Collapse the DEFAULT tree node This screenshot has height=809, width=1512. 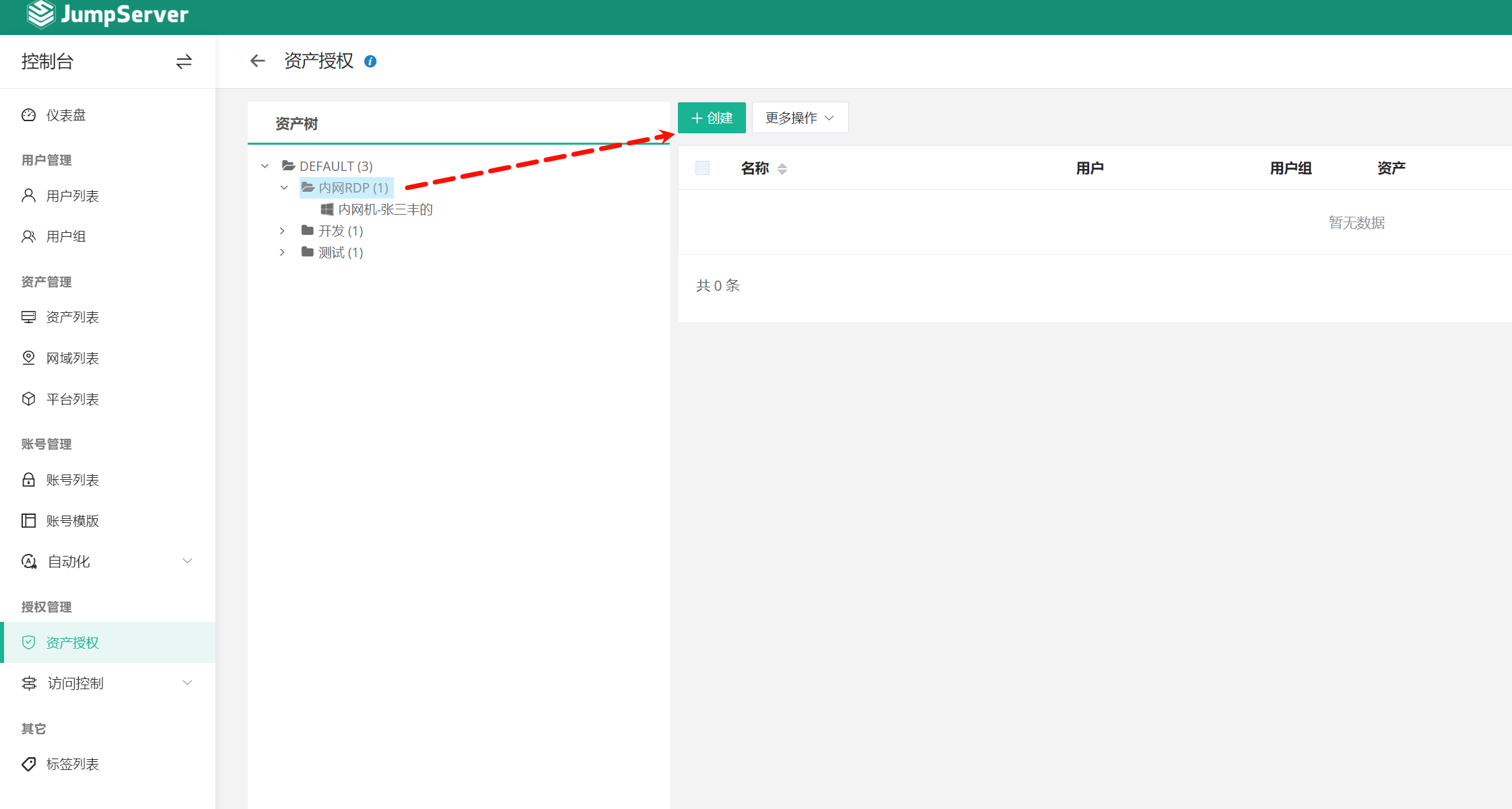click(x=265, y=166)
